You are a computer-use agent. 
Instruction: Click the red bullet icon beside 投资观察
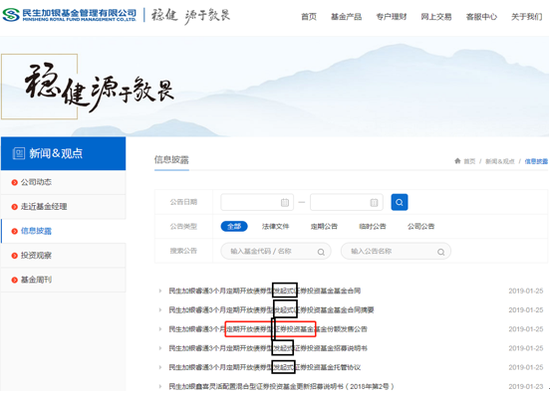14,256
